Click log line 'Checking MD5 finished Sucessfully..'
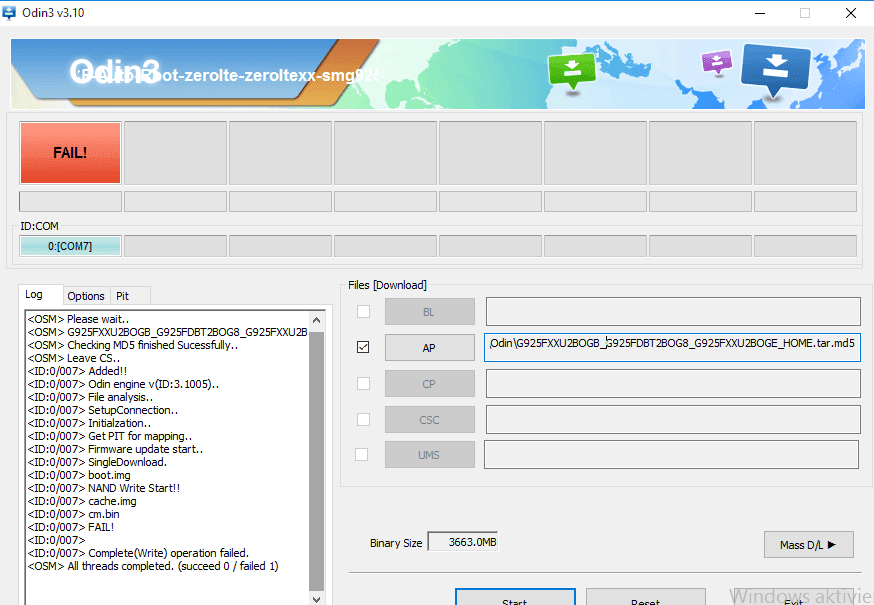The width and height of the screenshot is (874, 605). 133,345
